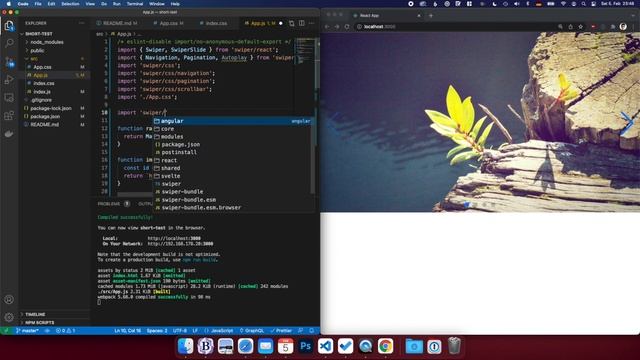The width and height of the screenshot is (640, 360).
Task: Open Mail from the dock
Action: pyautogui.click(x=265, y=346)
